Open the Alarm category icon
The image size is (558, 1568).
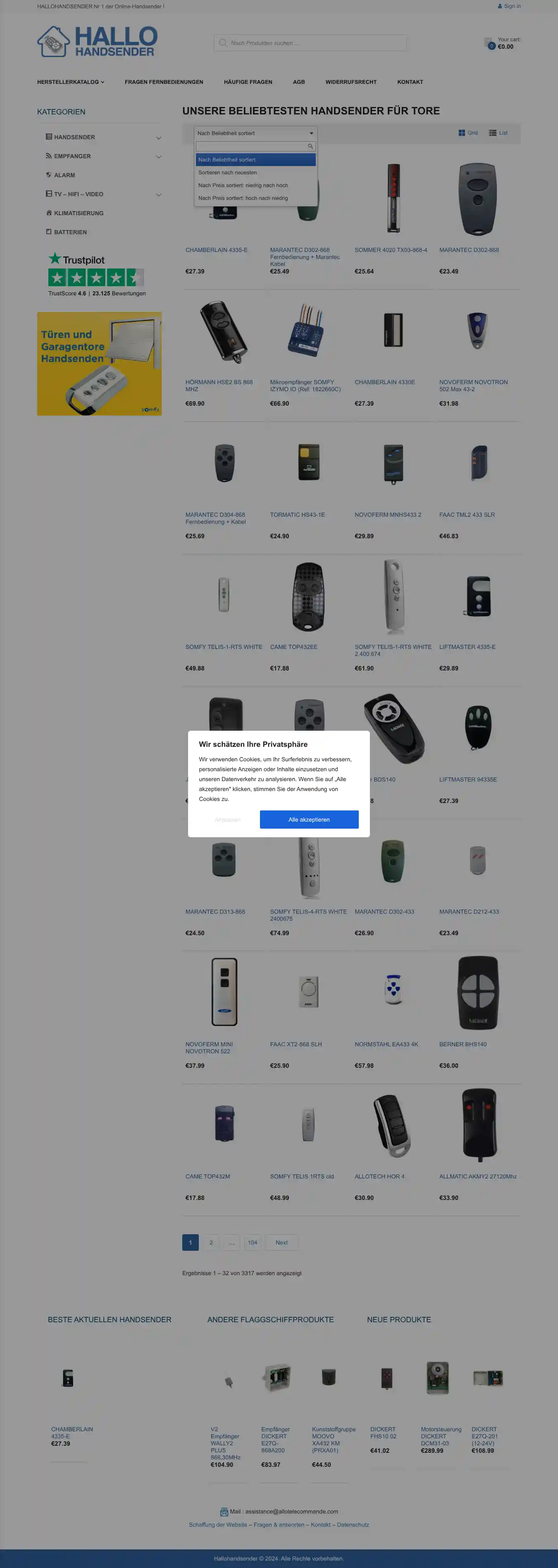pyautogui.click(x=49, y=175)
